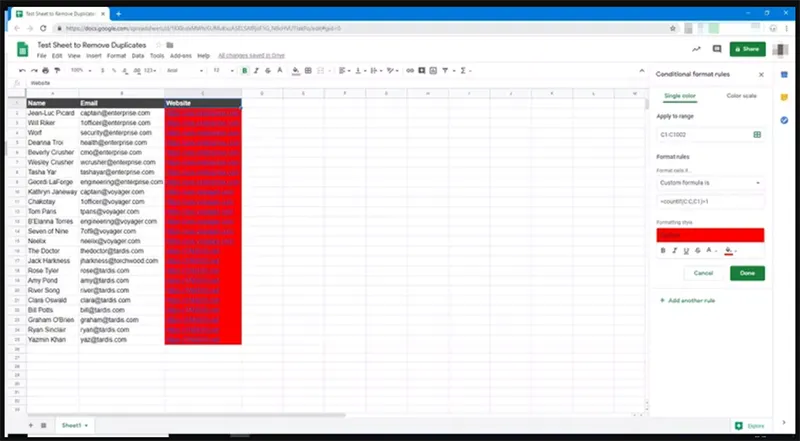Open the File menu

point(41,56)
